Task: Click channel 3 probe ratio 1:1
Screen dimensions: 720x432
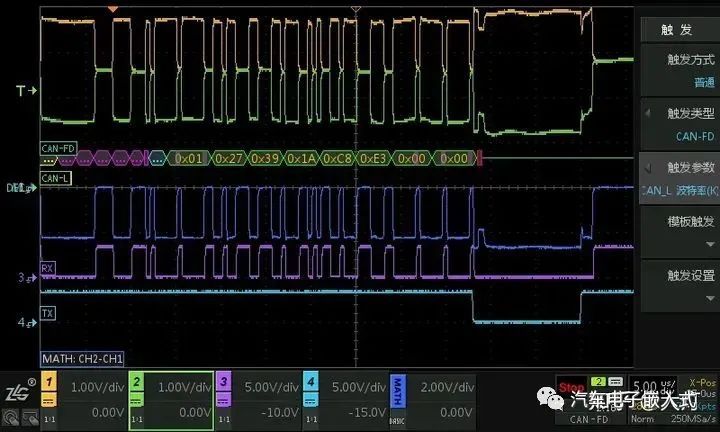Action: (224, 419)
